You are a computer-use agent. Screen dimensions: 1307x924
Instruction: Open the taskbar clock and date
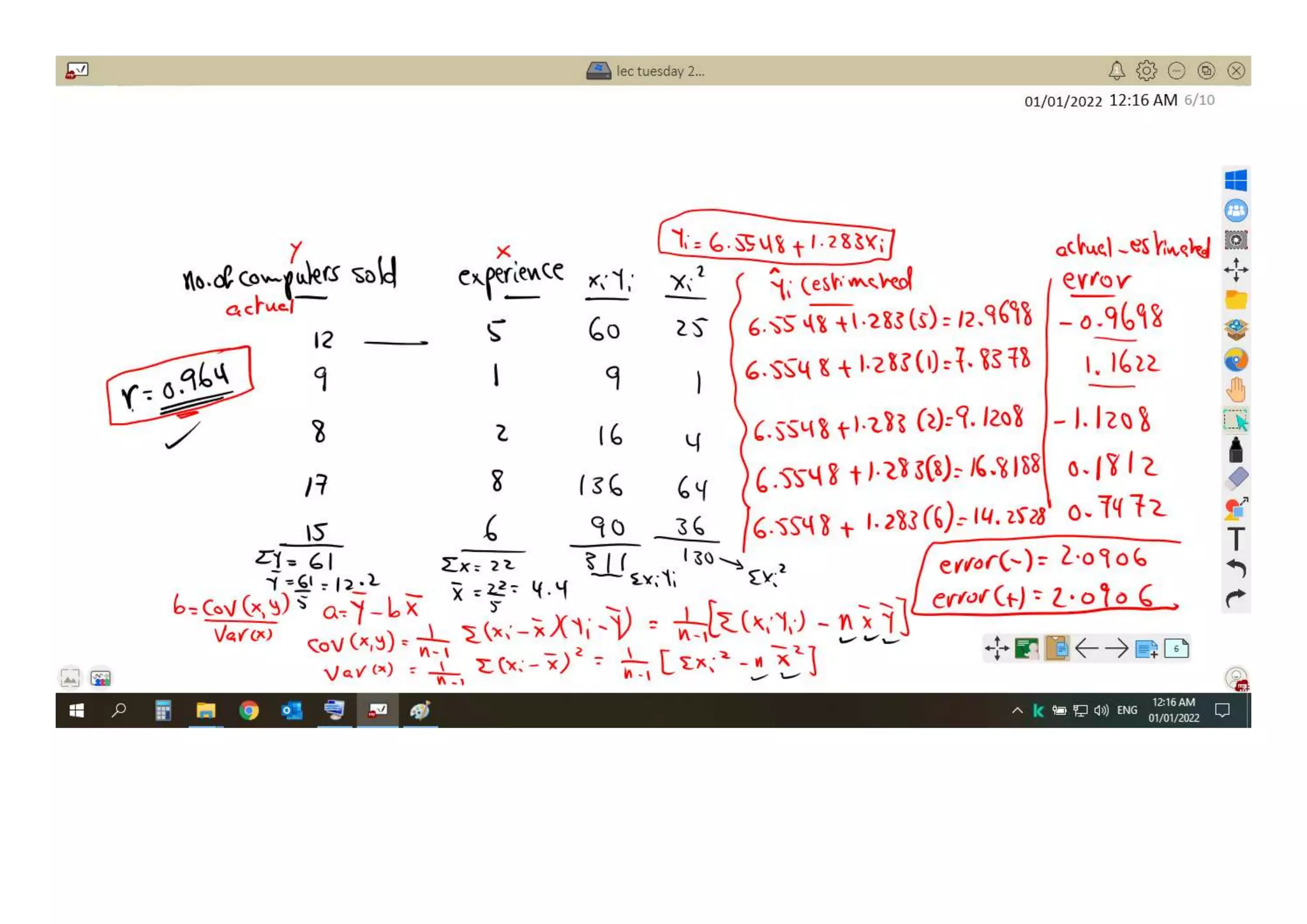[1174, 710]
